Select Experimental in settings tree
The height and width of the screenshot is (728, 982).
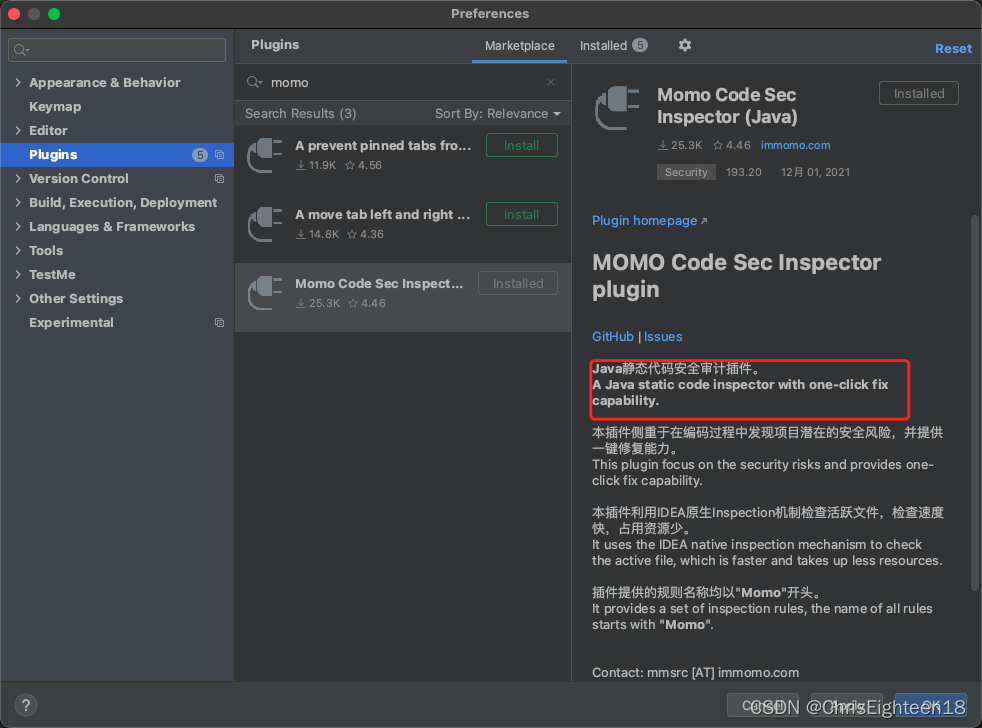click(x=71, y=323)
